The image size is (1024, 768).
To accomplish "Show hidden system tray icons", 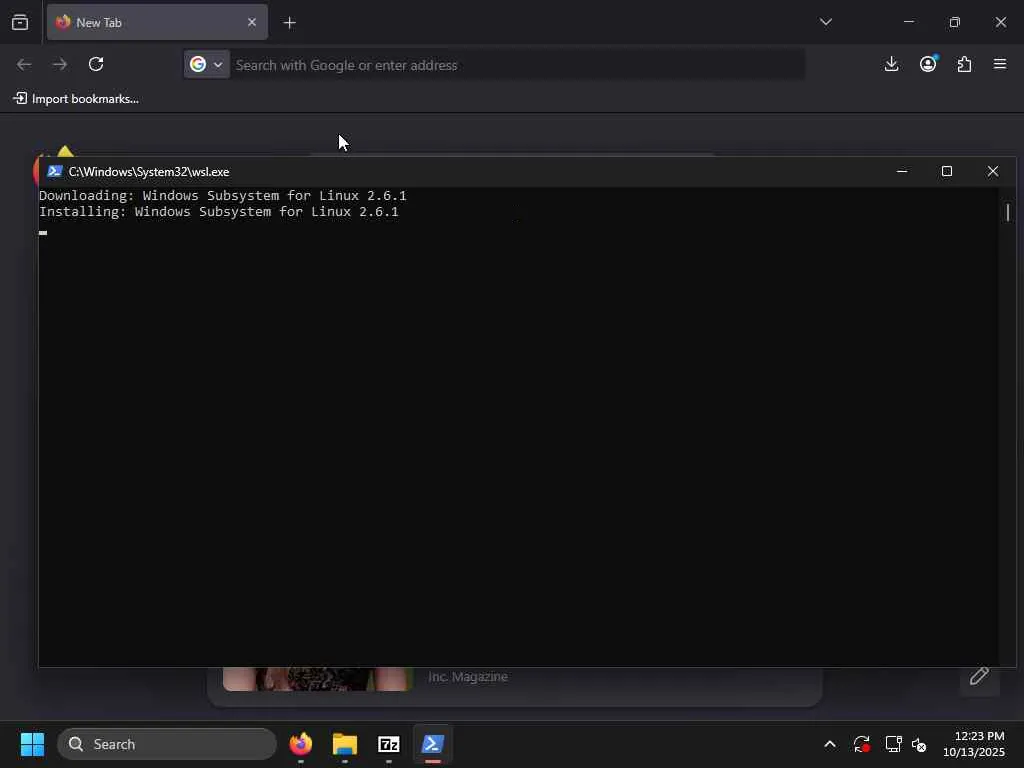I will pyautogui.click(x=830, y=744).
